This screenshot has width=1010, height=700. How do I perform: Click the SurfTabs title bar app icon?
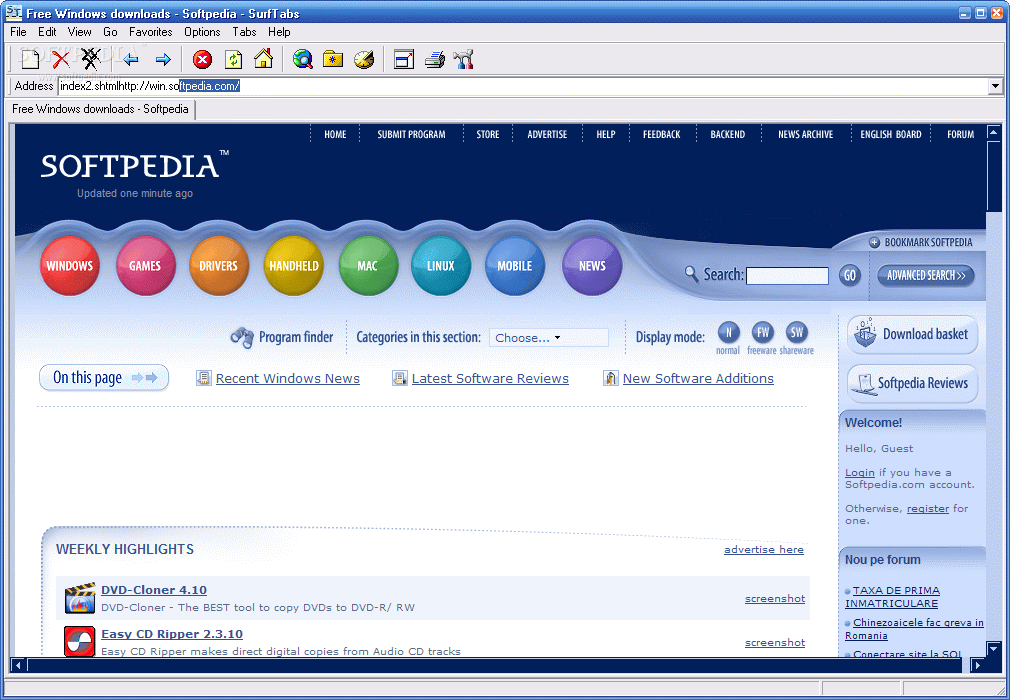14,12
